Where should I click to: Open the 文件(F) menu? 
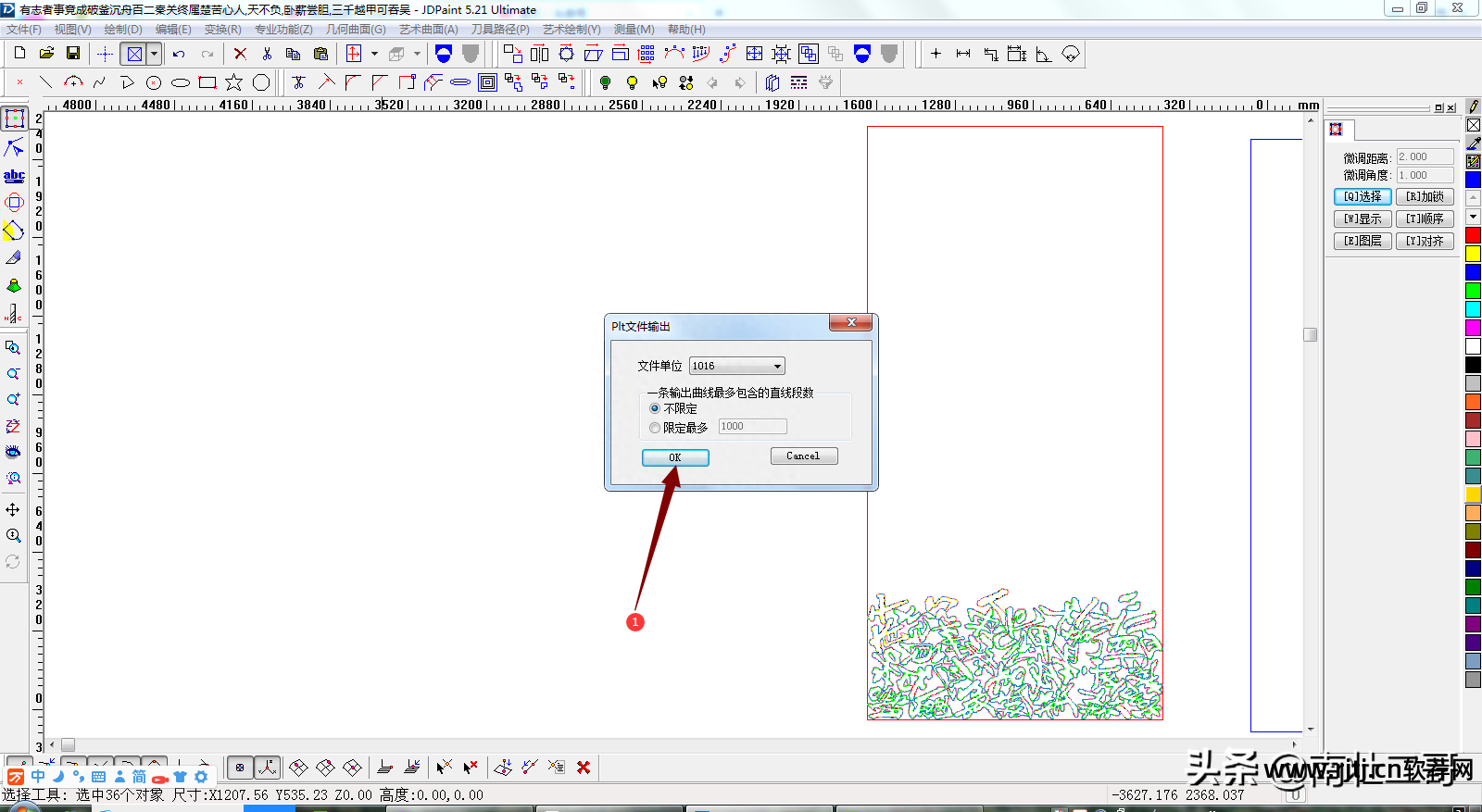click(24, 30)
